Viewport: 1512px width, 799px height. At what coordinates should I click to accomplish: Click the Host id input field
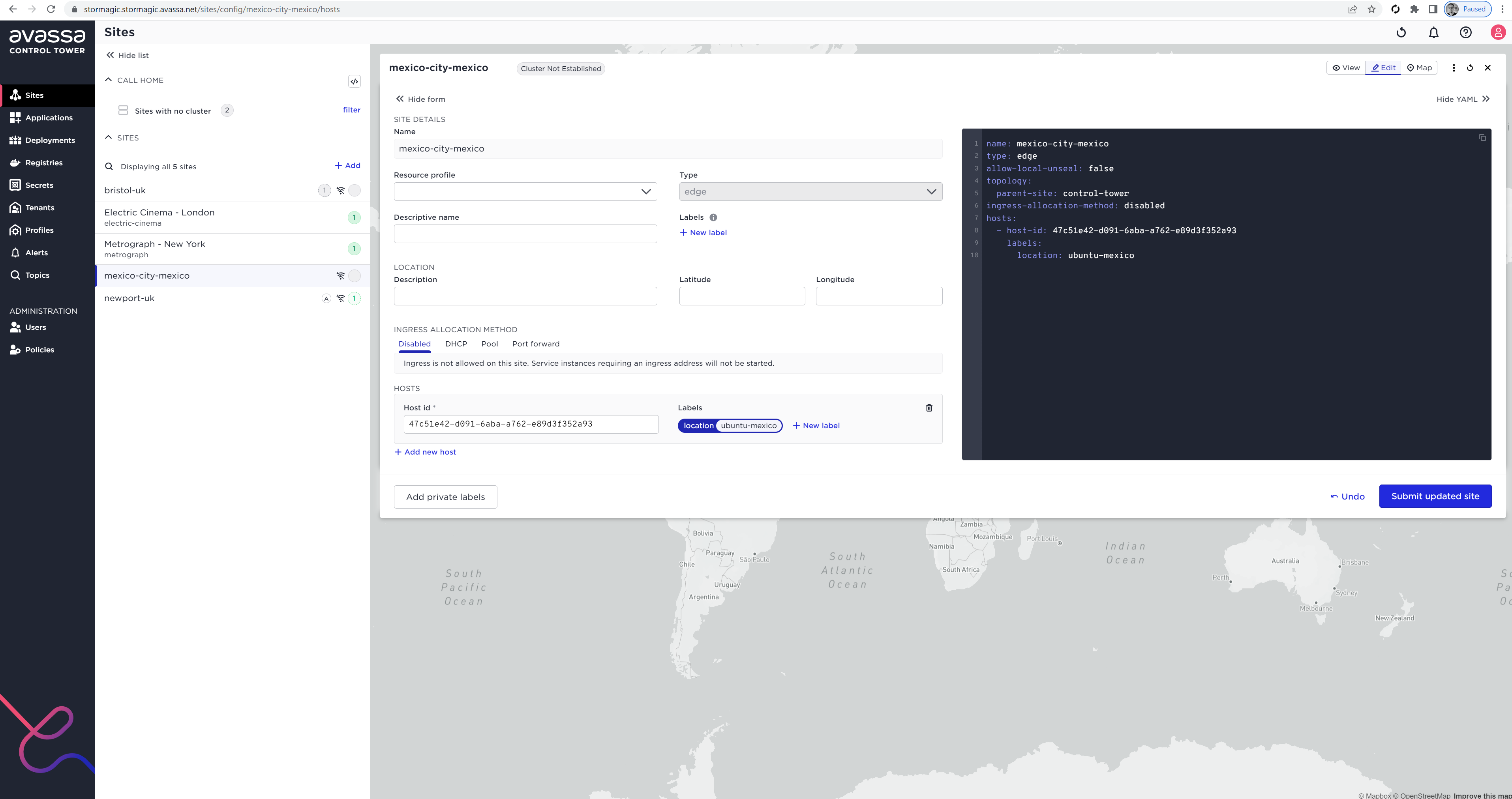(x=531, y=424)
